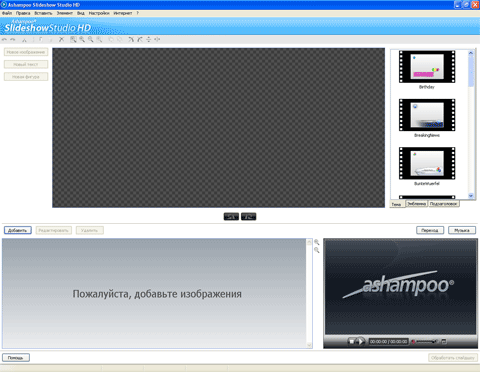Click the Undo arrow in toolbar
The height and width of the screenshot is (372, 480).
(x=4, y=40)
